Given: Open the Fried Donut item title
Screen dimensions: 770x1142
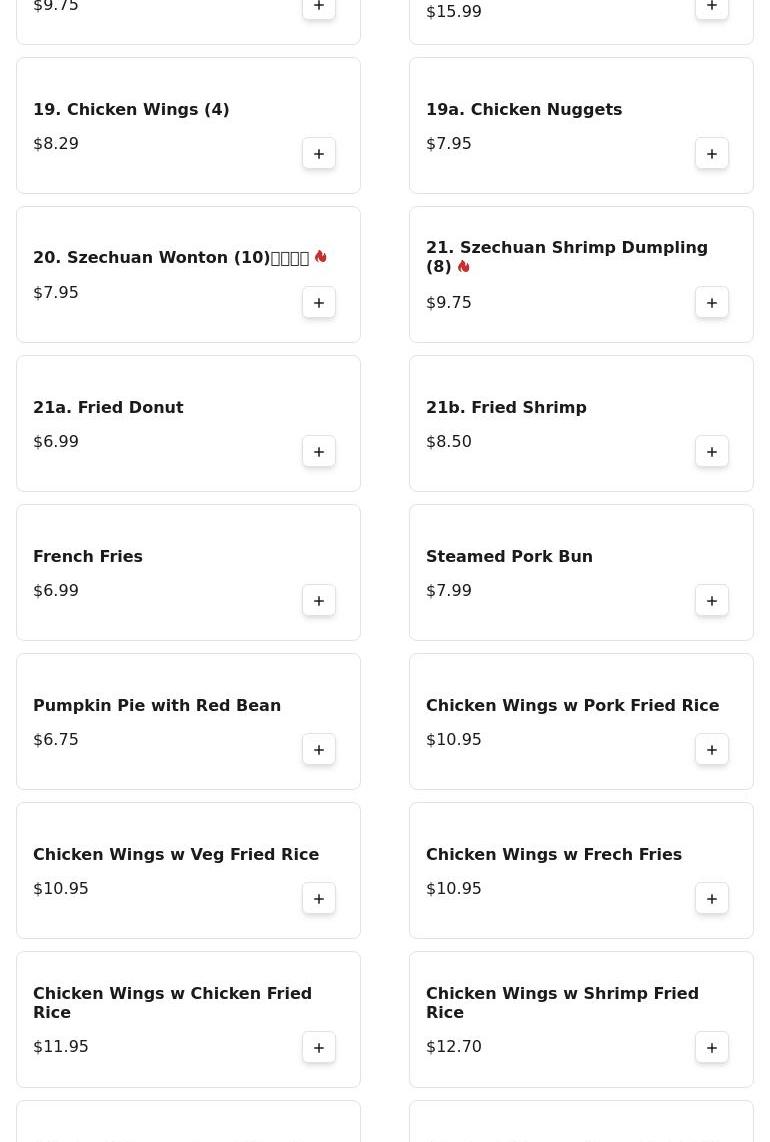Looking at the screenshot, I should tap(108, 407).
